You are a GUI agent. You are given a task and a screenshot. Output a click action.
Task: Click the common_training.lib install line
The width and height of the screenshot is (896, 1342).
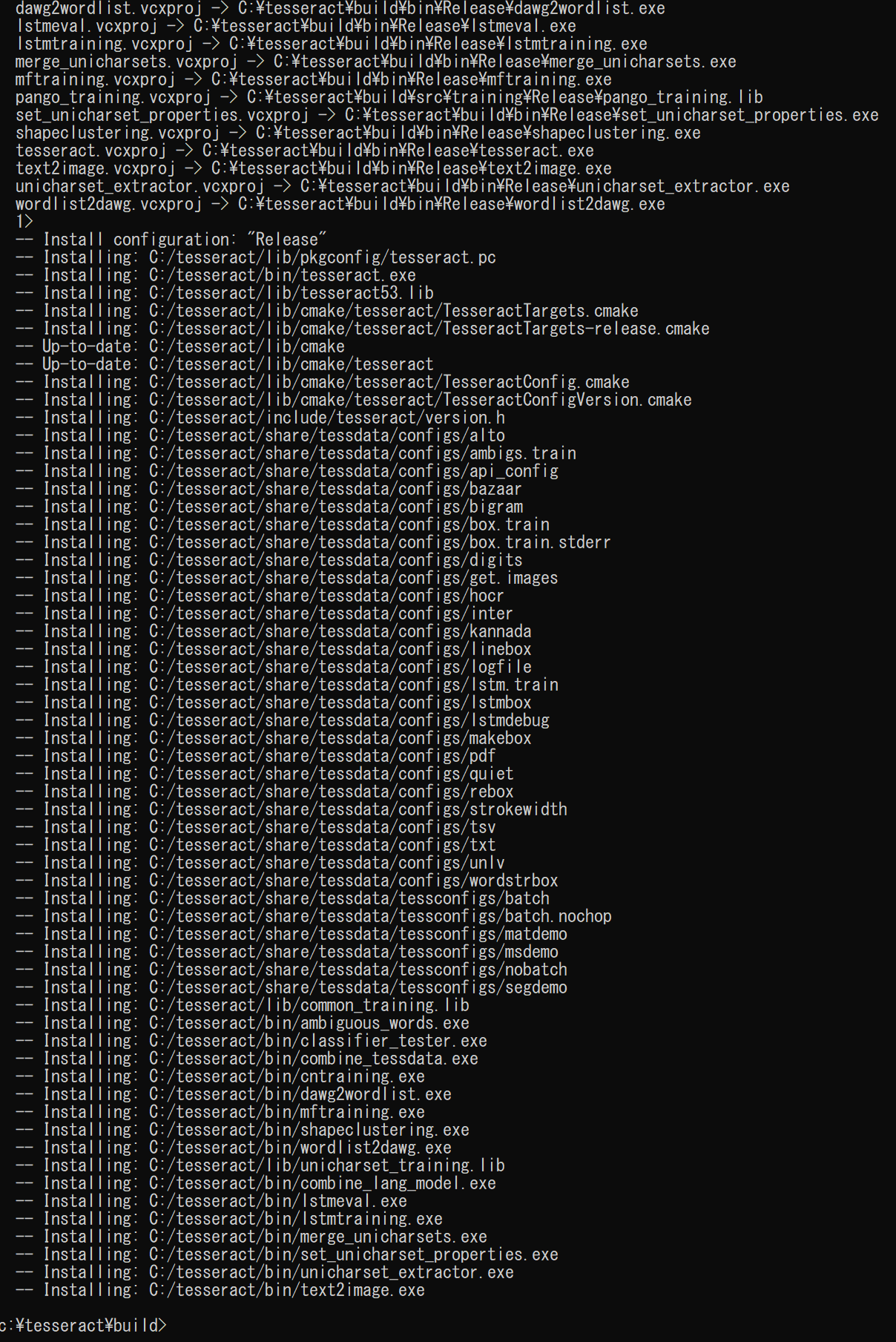pyautogui.click(x=243, y=1005)
